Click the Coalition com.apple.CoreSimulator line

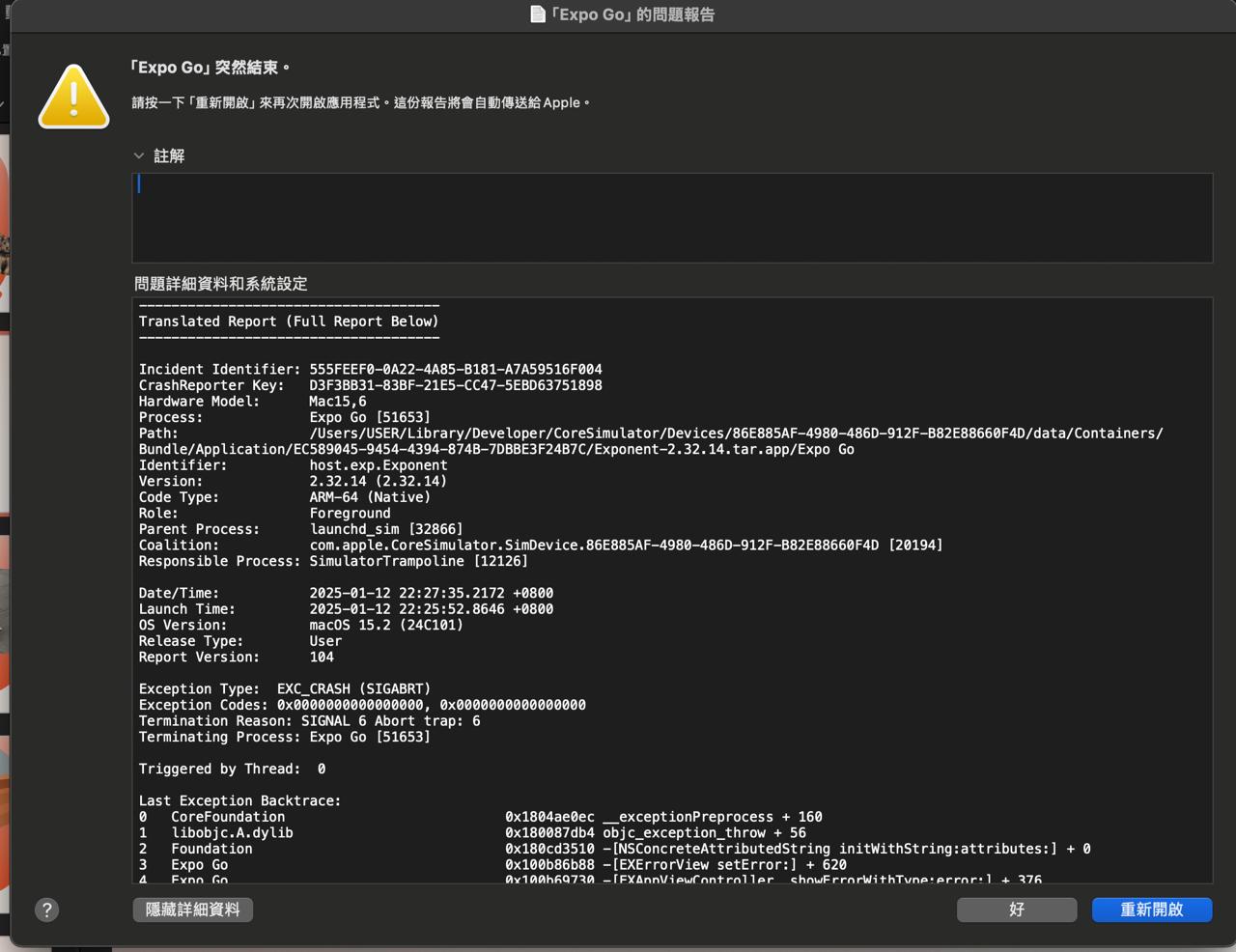click(x=541, y=545)
